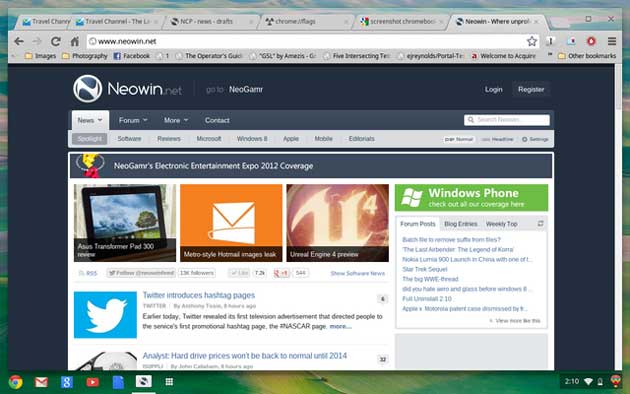
Task: Bookmark the page with the star icon
Action: tap(532, 41)
